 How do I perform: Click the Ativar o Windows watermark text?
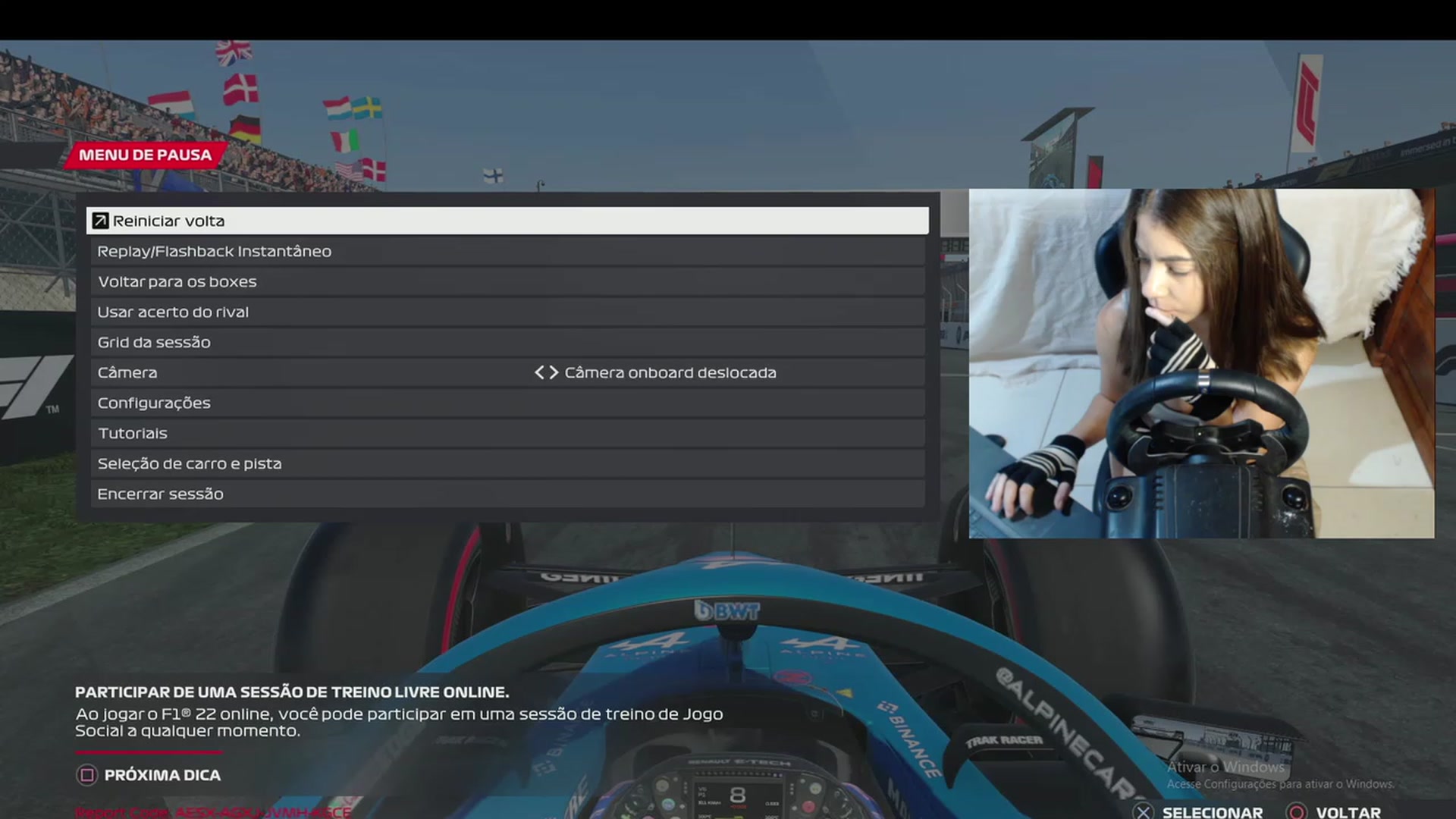pyautogui.click(x=1225, y=767)
